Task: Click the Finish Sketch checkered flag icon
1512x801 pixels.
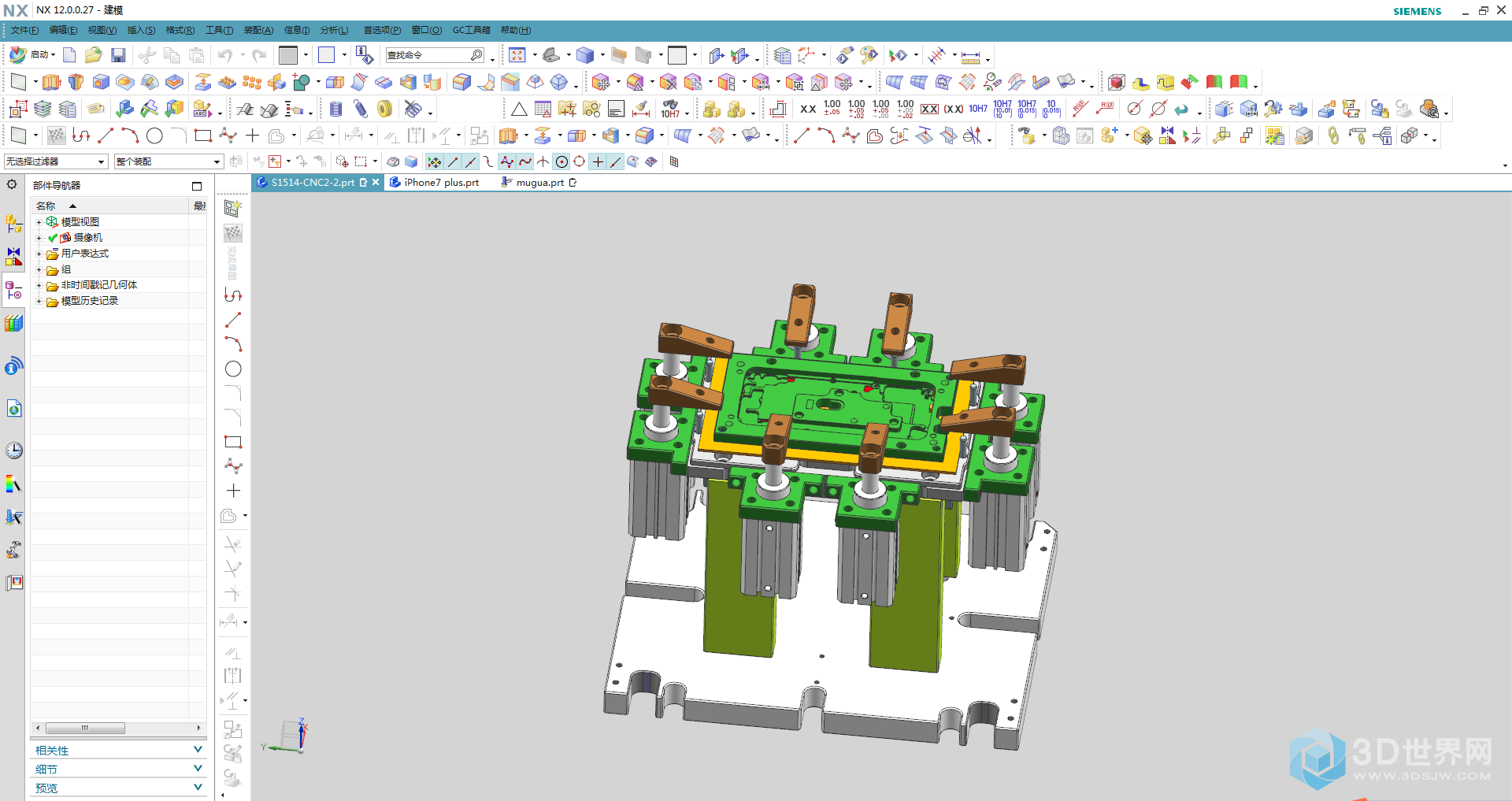Action: pyautogui.click(x=232, y=233)
